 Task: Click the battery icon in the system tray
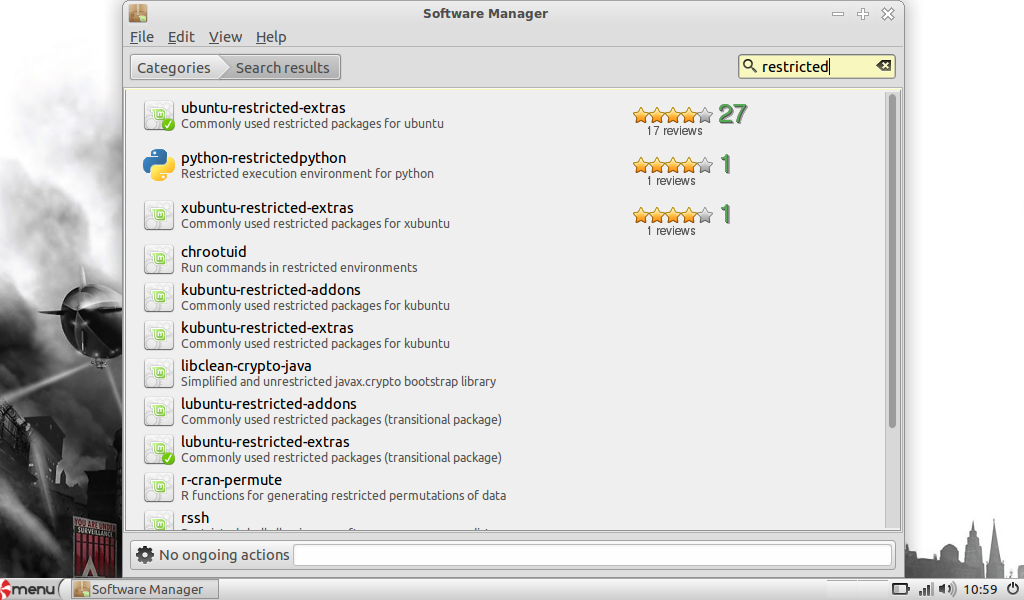pyautogui.click(x=901, y=589)
